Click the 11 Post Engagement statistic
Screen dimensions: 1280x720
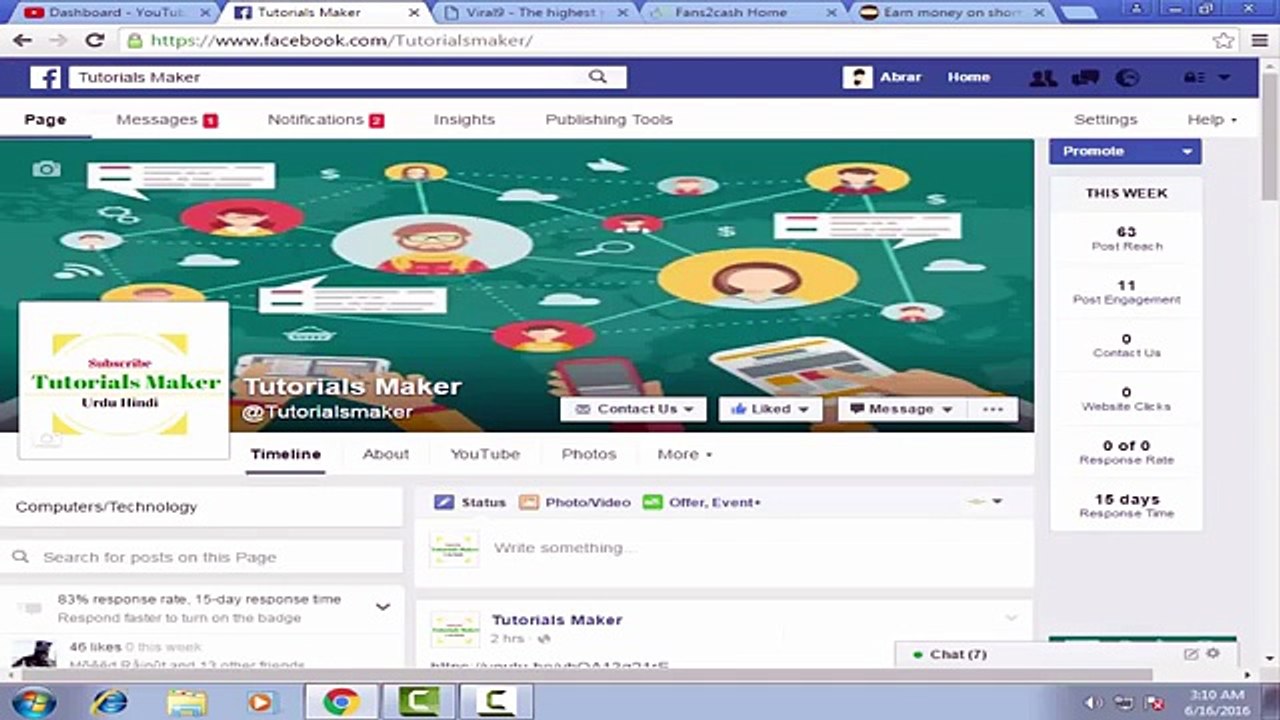tap(1127, 292)
